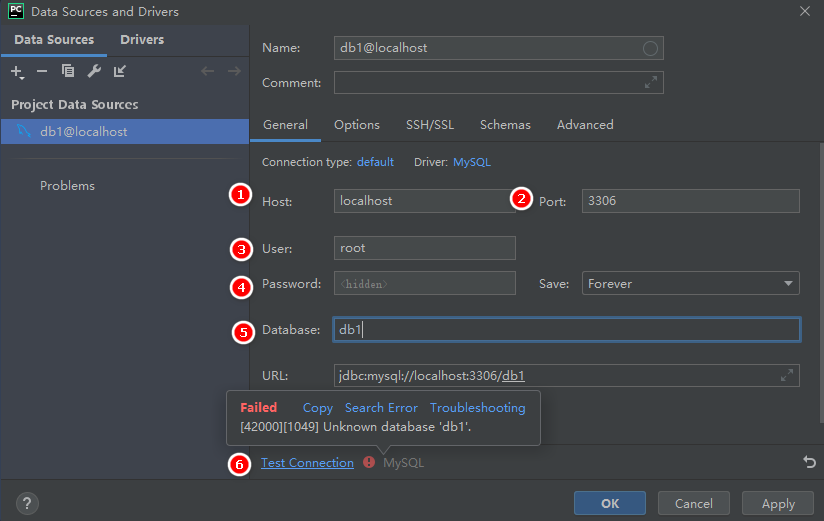Duplicate the data source using copy icon
Screen dimensions: 824x521
tap(68, 71)
